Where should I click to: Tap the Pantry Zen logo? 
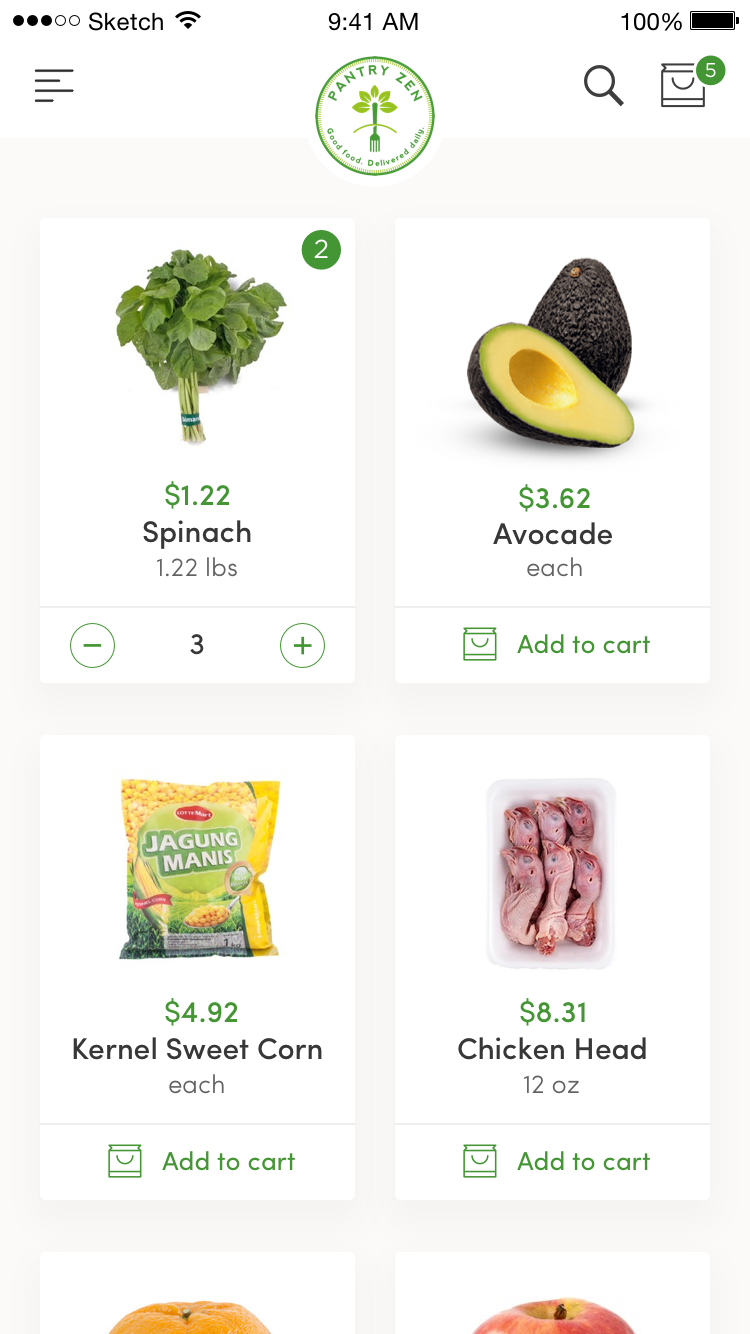click(x=375, y=116)
